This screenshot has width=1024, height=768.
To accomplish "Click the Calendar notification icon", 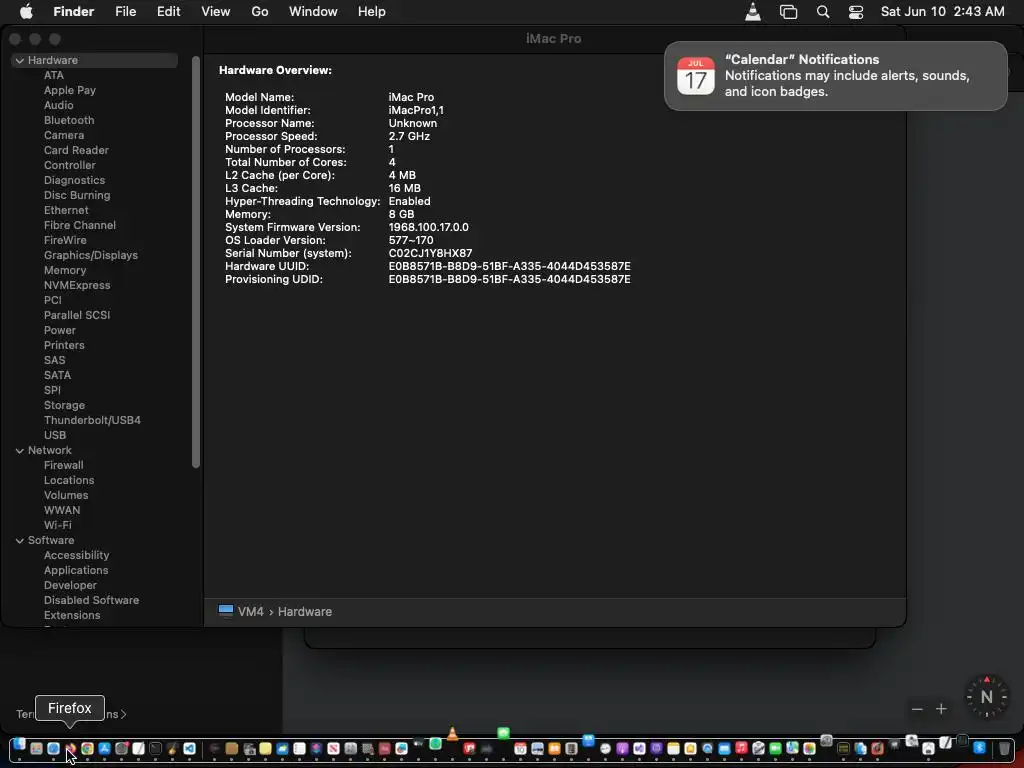I will [x=696, y=76].
